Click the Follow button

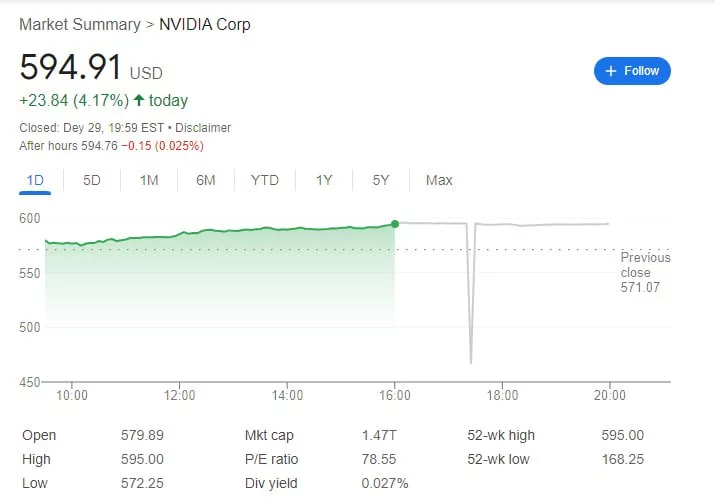tap(632, 71)
